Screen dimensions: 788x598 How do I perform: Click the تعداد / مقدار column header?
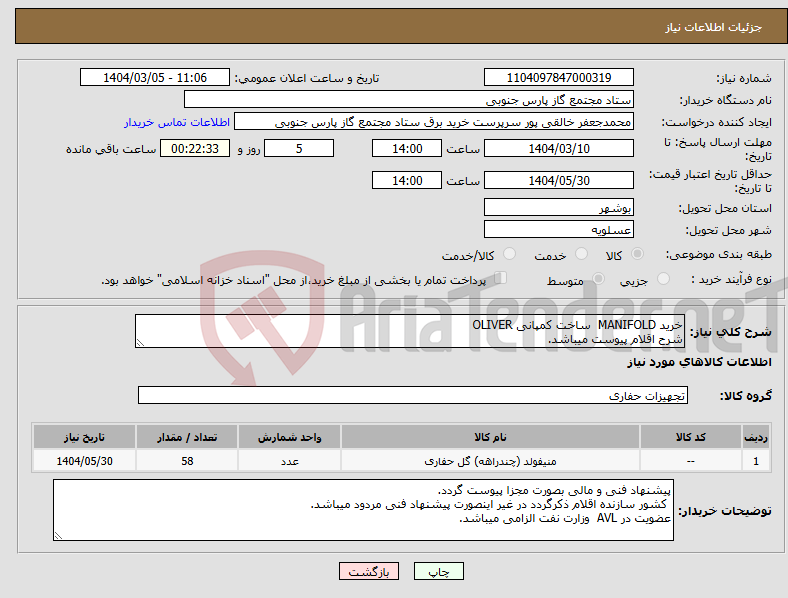click(x=187, y=437)
